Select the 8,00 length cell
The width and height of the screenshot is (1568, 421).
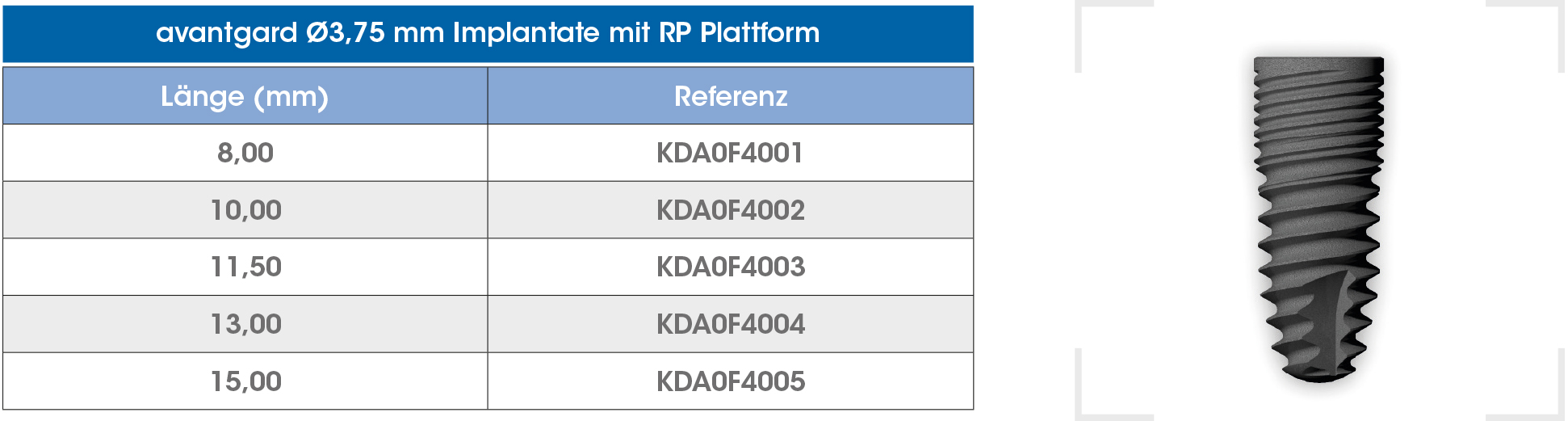[x=245, y=153]
